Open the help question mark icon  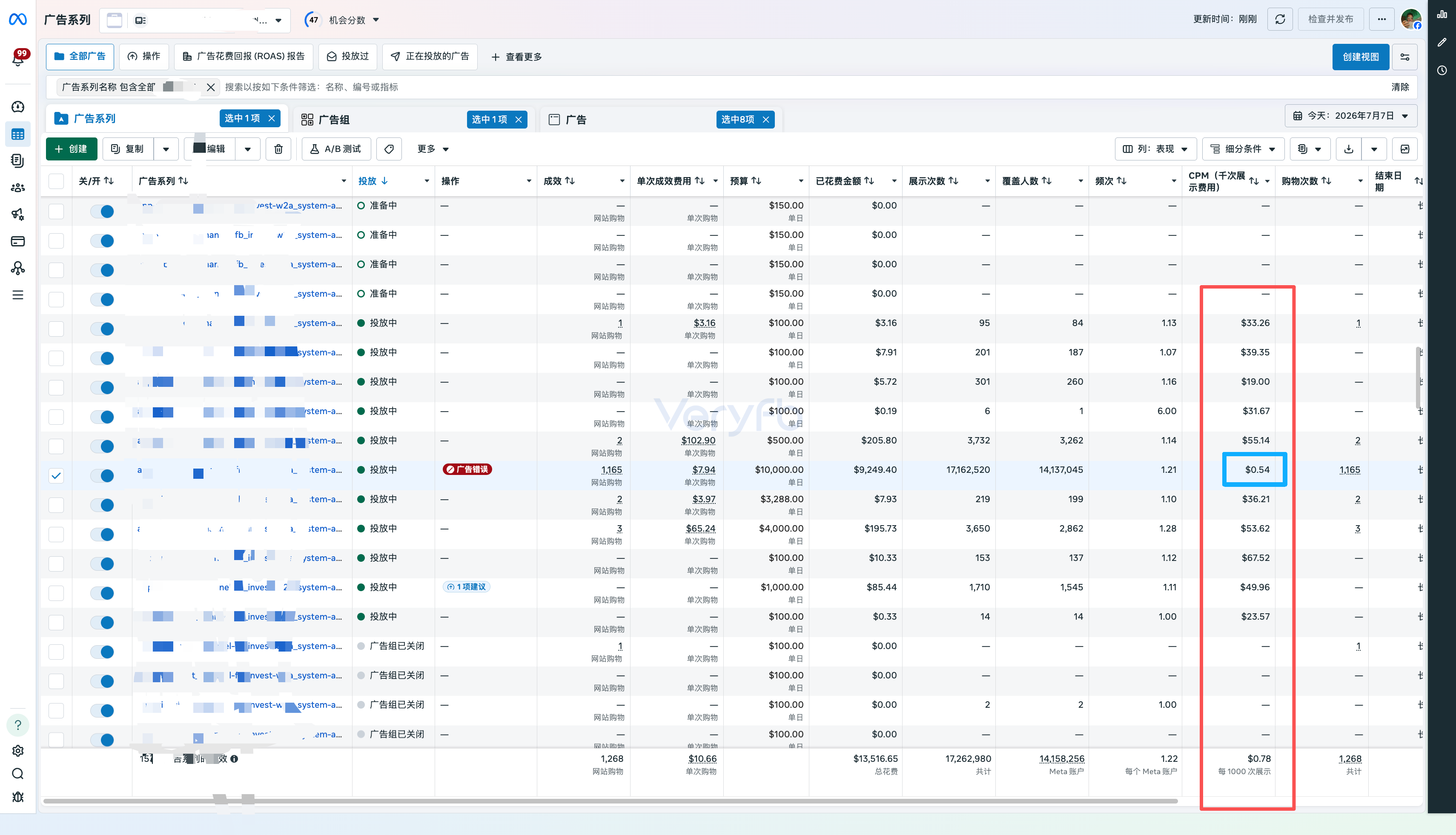[18, 725]
